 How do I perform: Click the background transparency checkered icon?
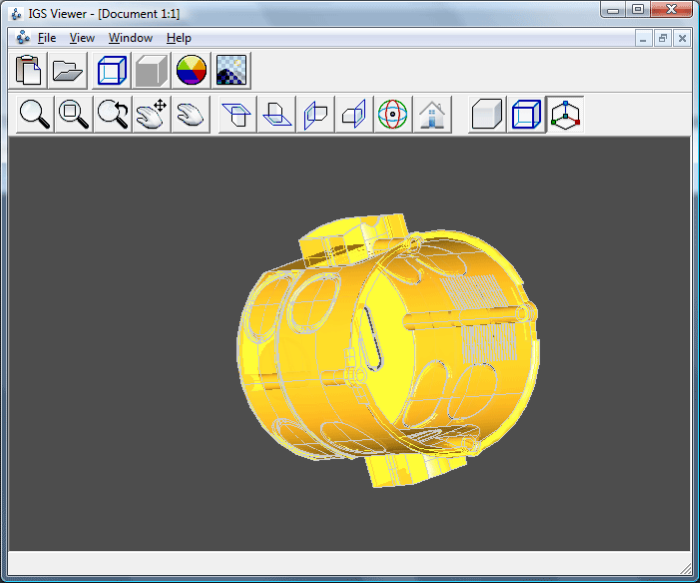pyautogui.click(x=231, y=70)
